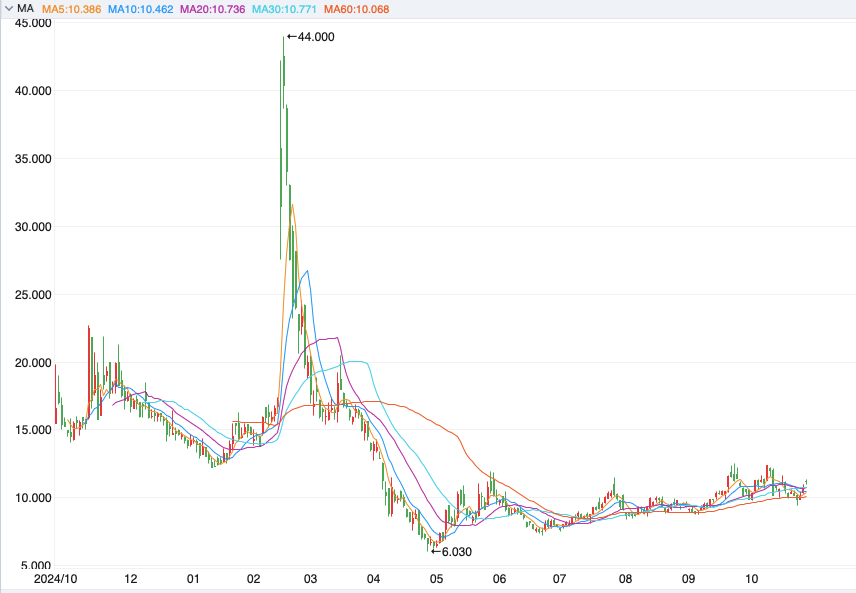856x593 pixels.
Task: Select month 12 on the time axis
Action: [x=131, y=579]
